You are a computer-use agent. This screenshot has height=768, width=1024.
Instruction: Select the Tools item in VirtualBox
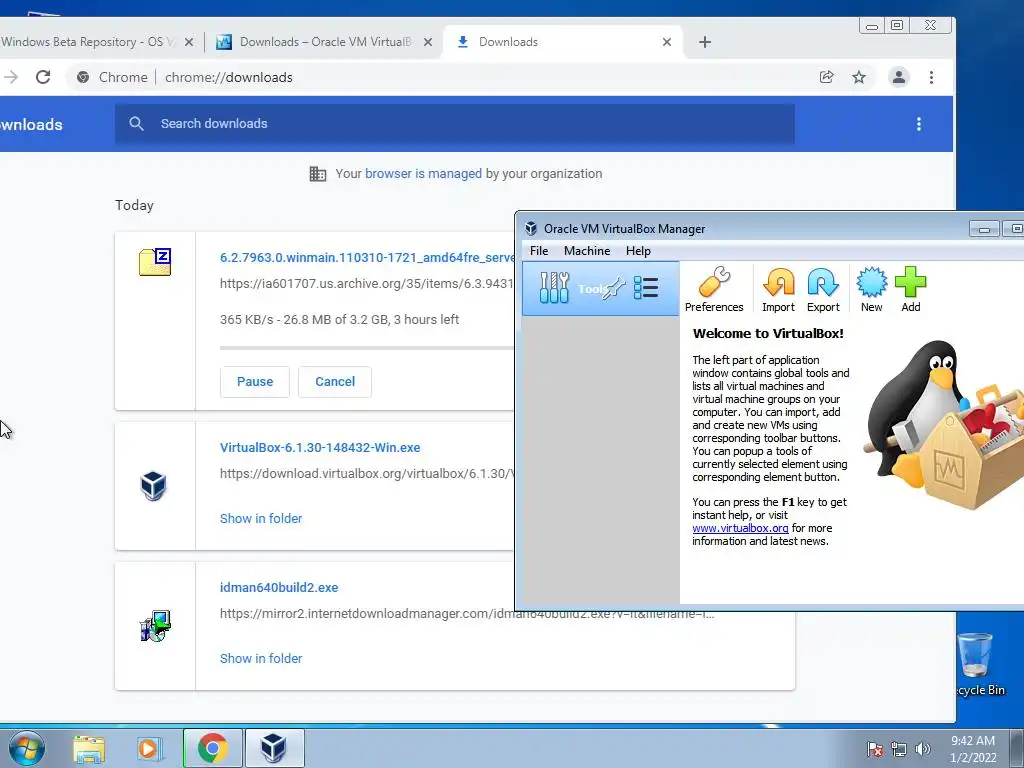tap(600, 288)
